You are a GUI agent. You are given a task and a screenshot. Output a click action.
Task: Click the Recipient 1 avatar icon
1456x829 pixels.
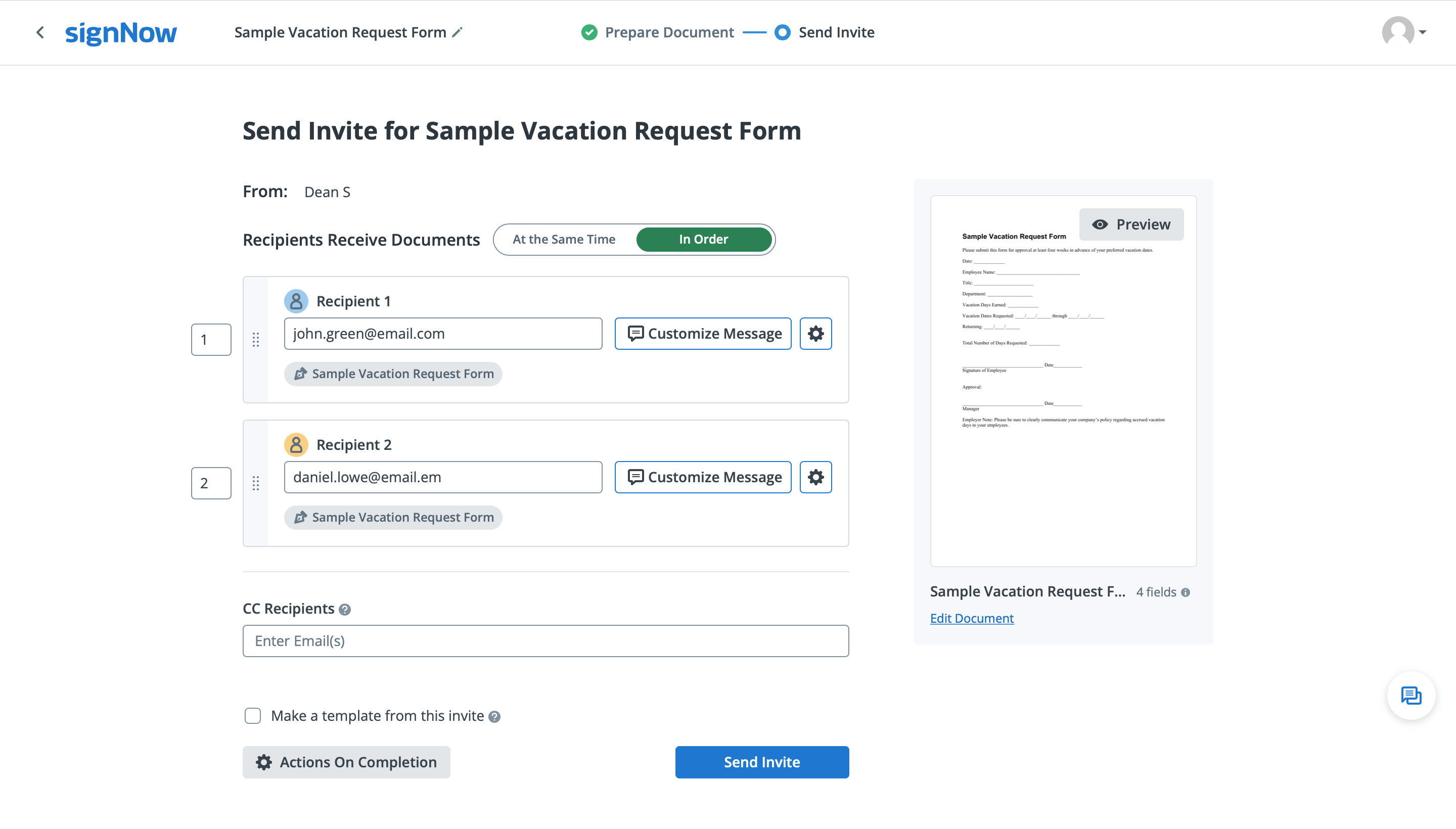point(296,301)
